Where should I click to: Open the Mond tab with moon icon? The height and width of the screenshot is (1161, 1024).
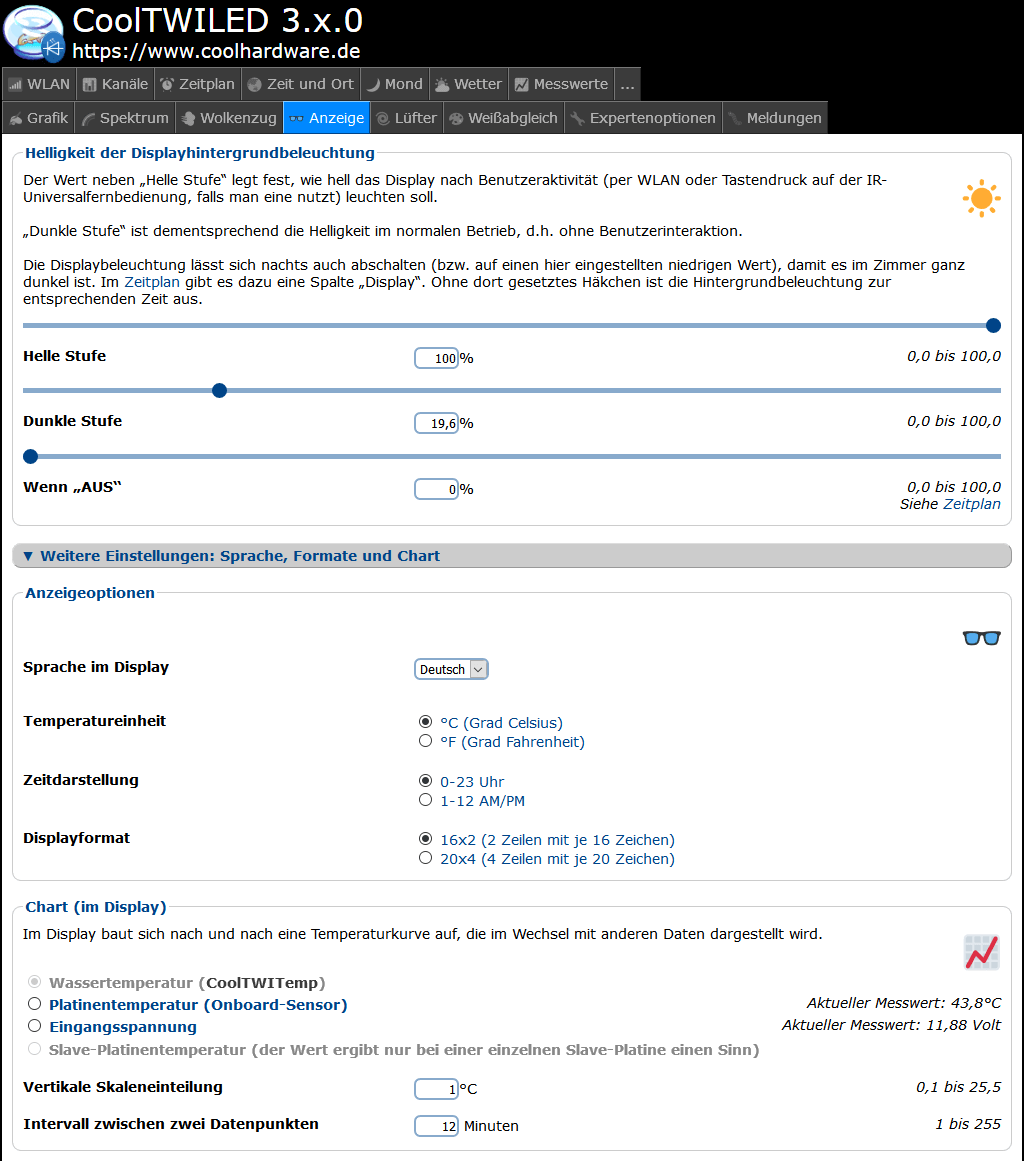point(394,84)
